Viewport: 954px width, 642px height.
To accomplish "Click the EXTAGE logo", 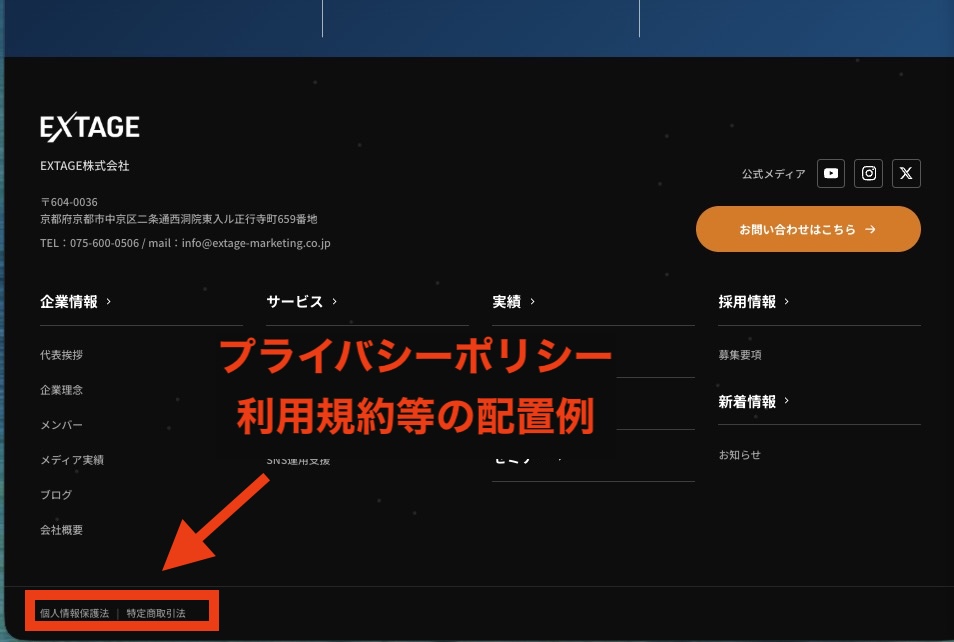I will tap(89, 127).
